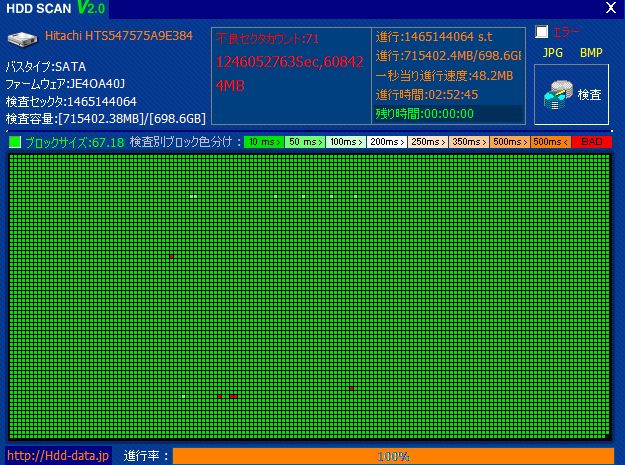The image size is (625, 465).
Task: Click the 200ms color legend swatch
Action: pyautogui.click(x=387, y=142)
